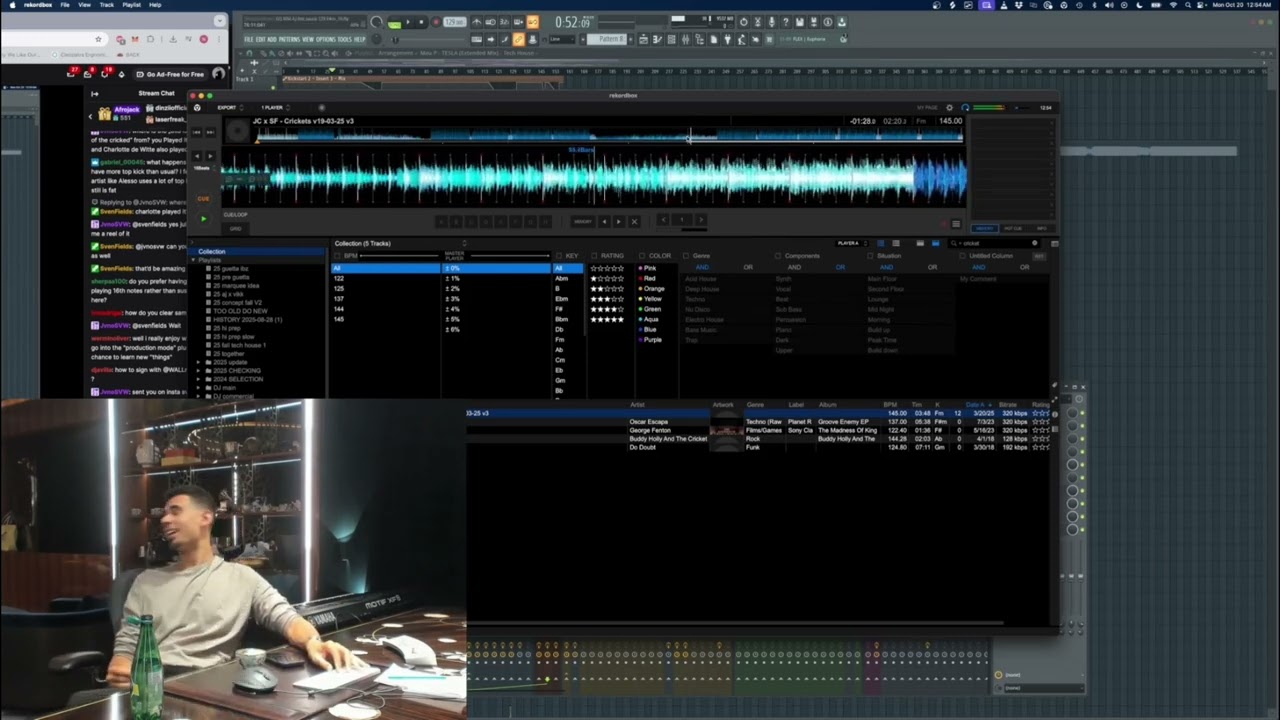Select the Pink color filter
This screenshot has width=1280, height=720.
(x=649, y=268)
